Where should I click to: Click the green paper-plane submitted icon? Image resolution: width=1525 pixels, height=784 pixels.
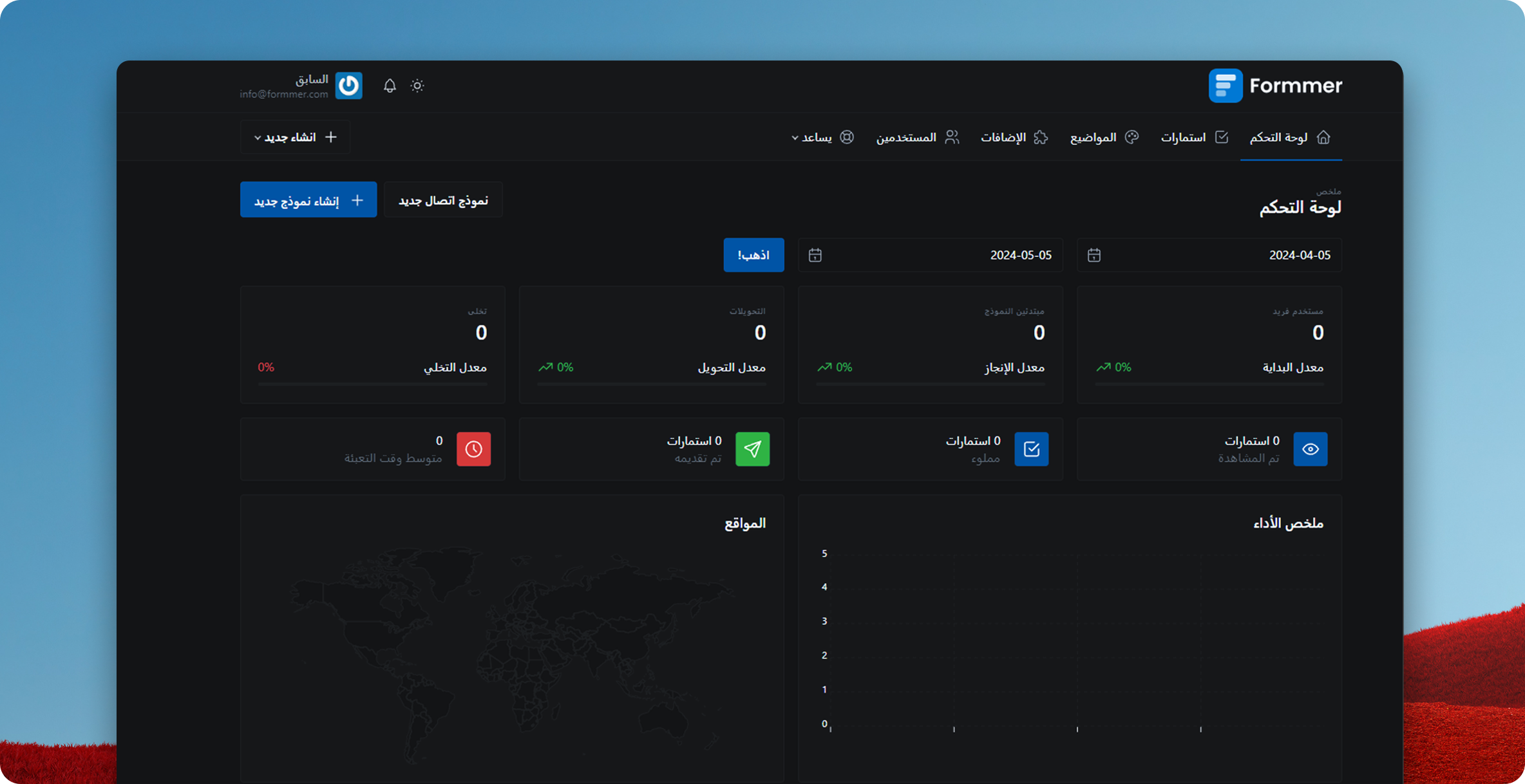tap(752, 449)
